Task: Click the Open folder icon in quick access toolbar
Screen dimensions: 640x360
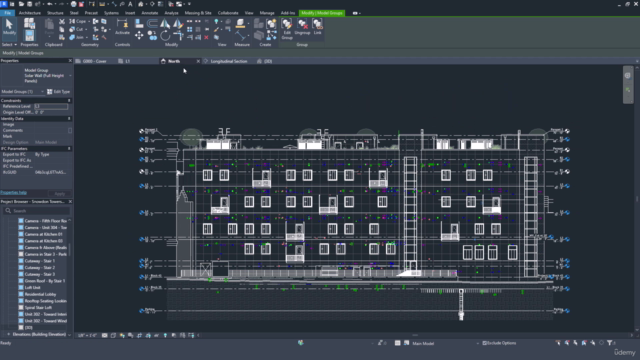Action: pyautogui.click(x=21, y=4)
